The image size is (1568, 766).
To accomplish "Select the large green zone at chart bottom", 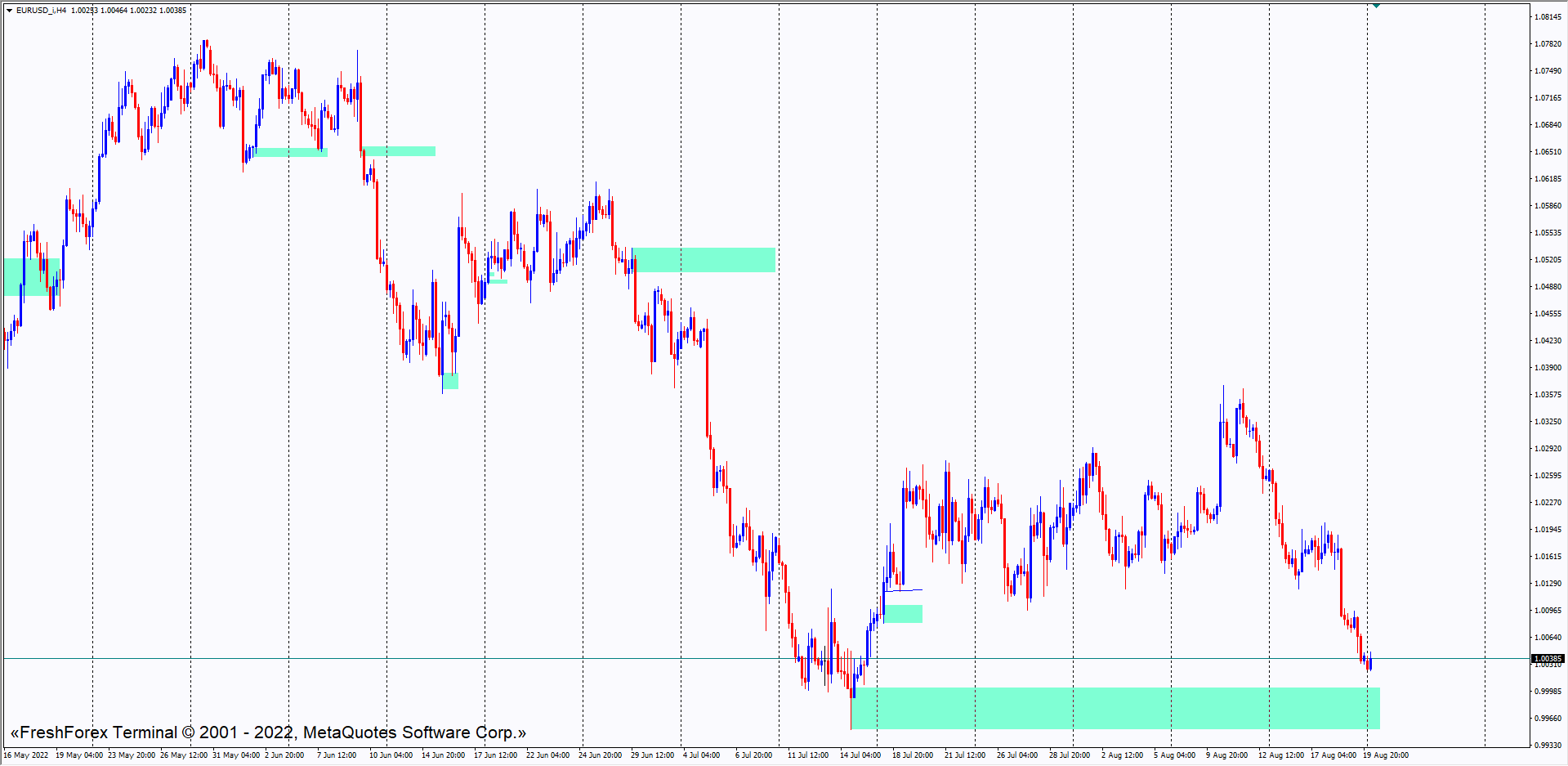I will pos(1115,708).
